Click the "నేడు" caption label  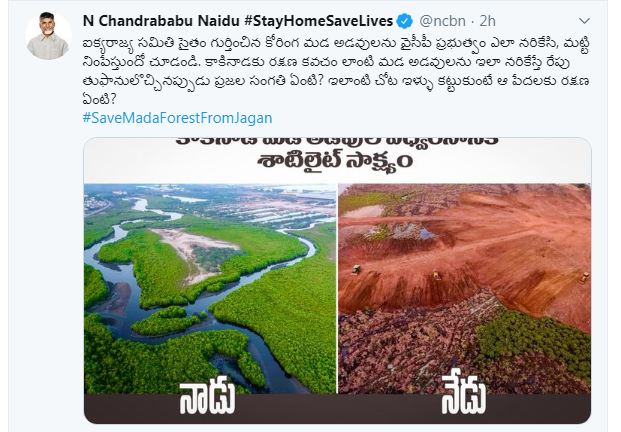point(463,397)
